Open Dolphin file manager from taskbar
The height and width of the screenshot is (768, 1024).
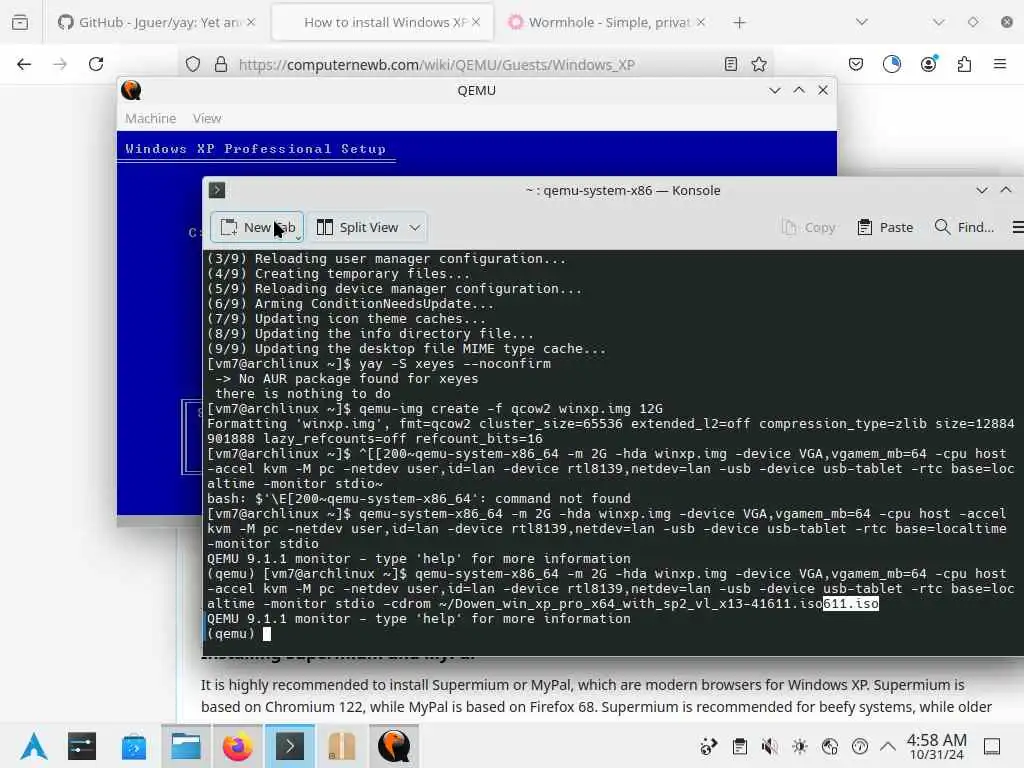[x=186, y=746]
